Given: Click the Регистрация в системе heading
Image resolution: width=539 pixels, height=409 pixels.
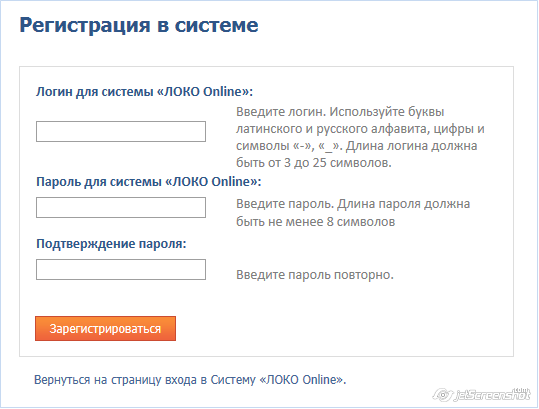Looking at the screenshot, I should pos(139,25).
